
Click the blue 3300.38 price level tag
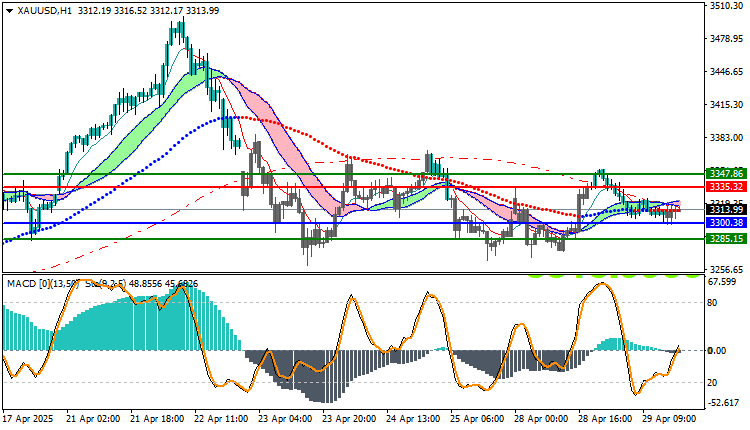(x=726, y=223)
